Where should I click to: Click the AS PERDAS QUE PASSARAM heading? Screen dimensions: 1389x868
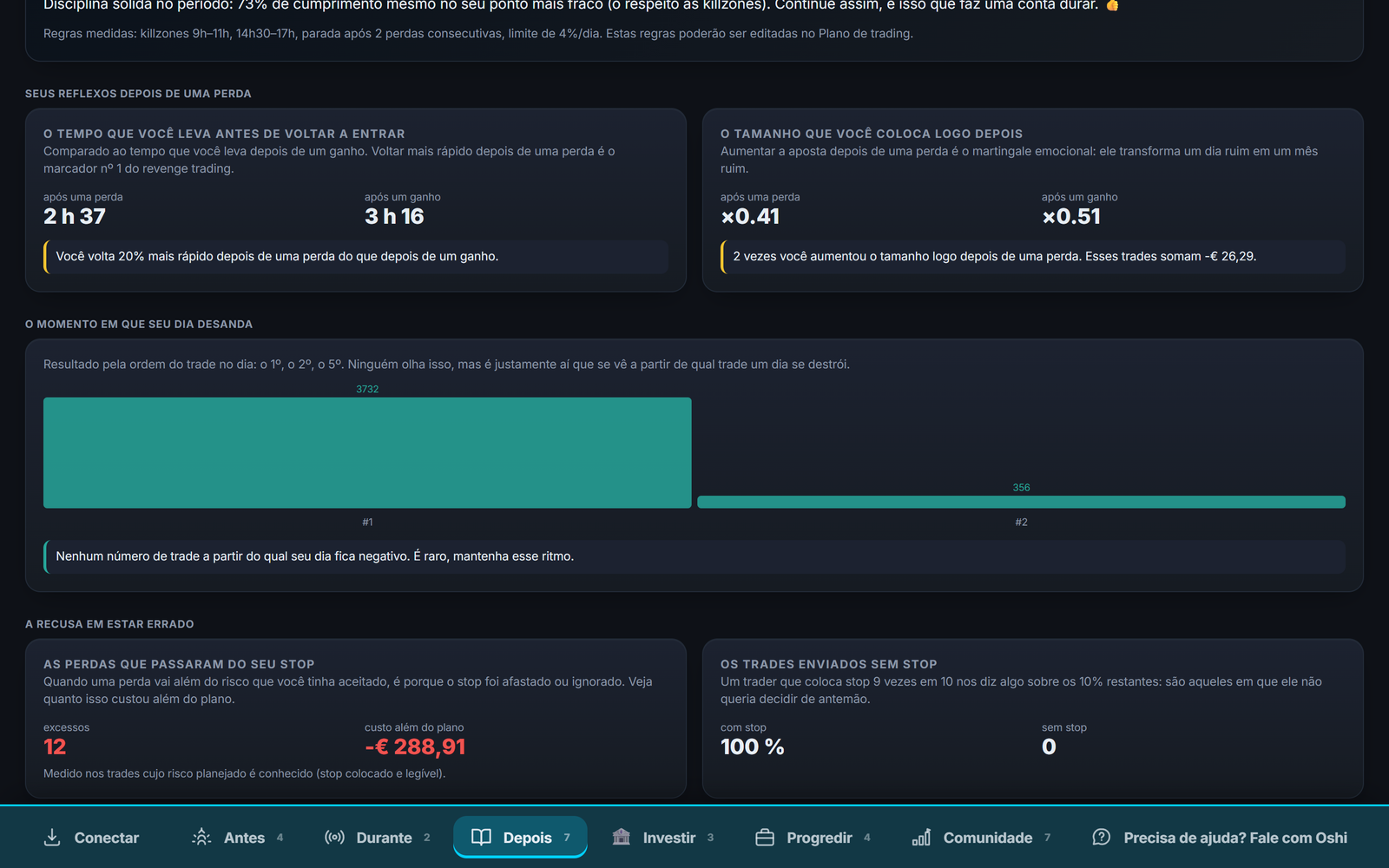pyautogui.click(x=179, y=664)
